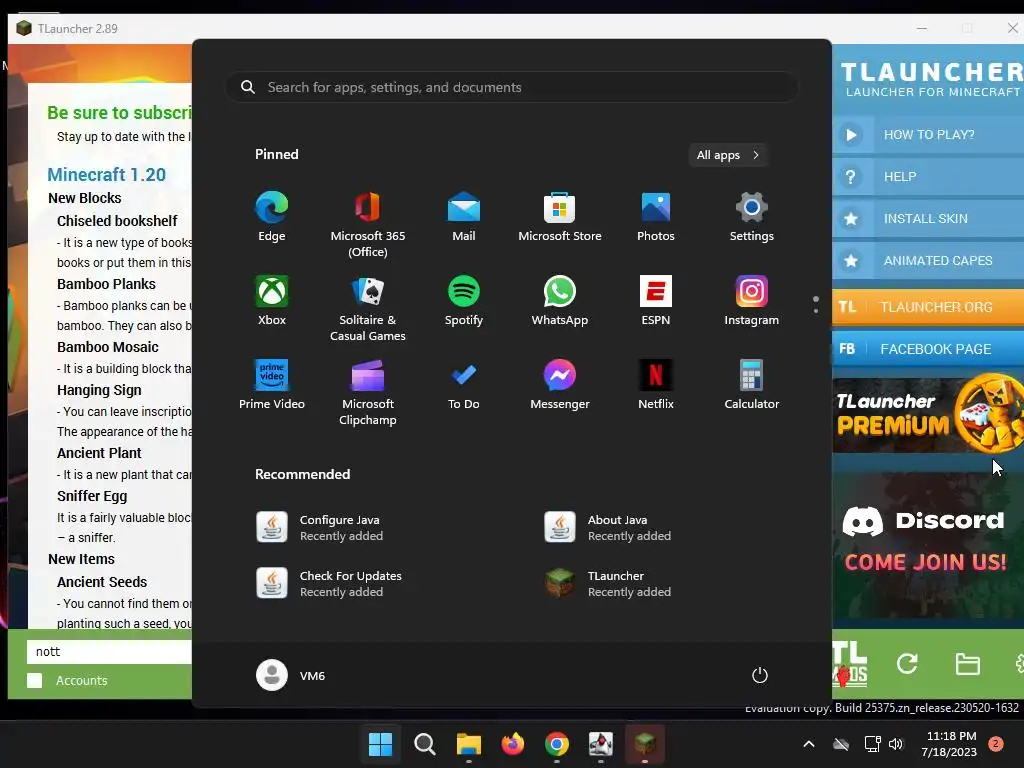Screen dimensions: 1024x768
Task: Open the ESPN app
Action: [656, 300]
